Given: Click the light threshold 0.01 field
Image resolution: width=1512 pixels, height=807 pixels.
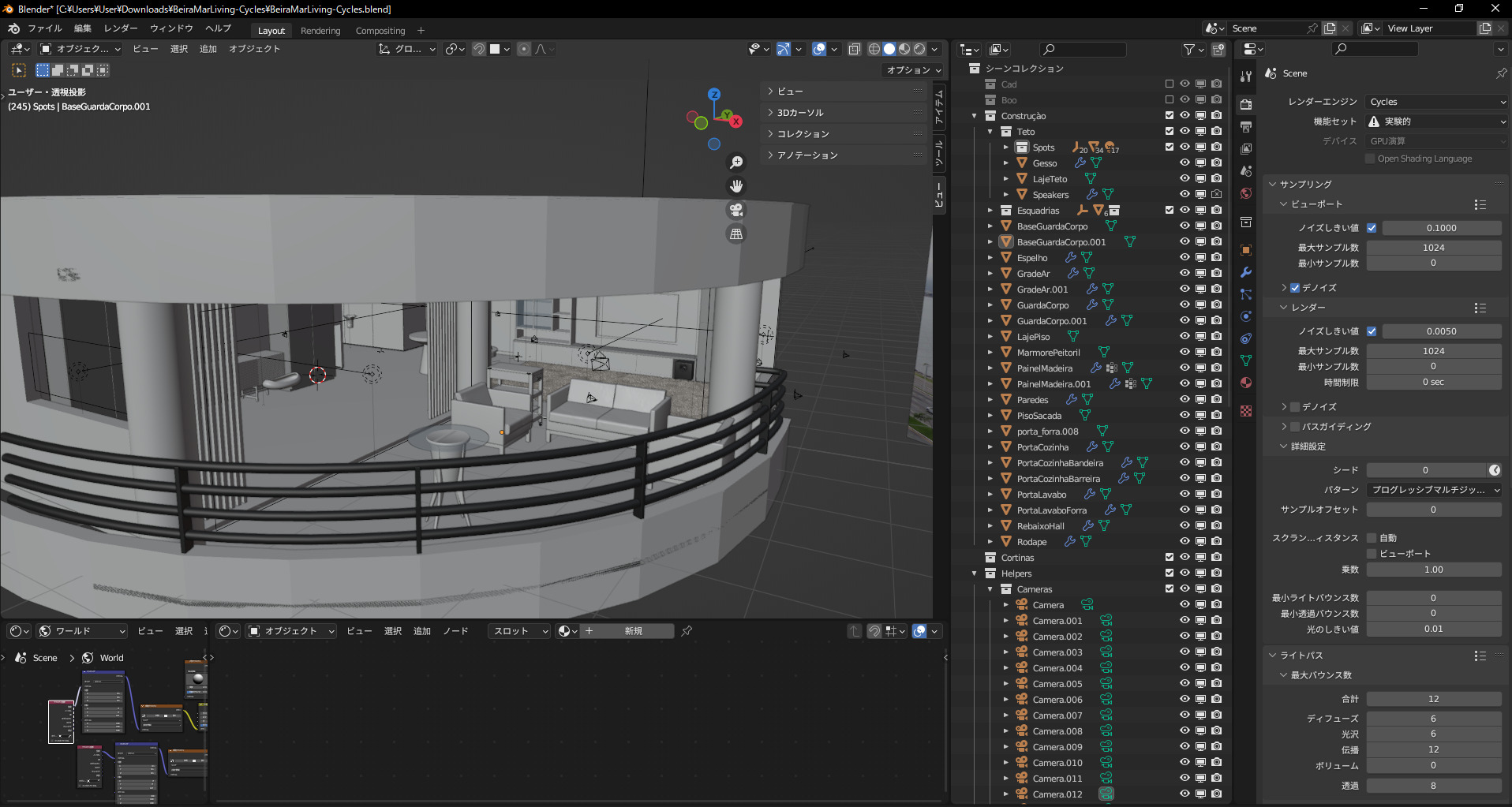Looking at the screenshot, I should (x=1433, y=630).
